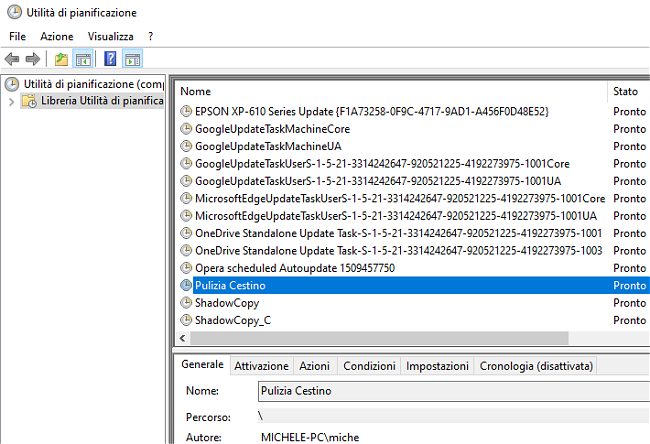
Task: Click the clock icon in the window title
Action: 15,12
